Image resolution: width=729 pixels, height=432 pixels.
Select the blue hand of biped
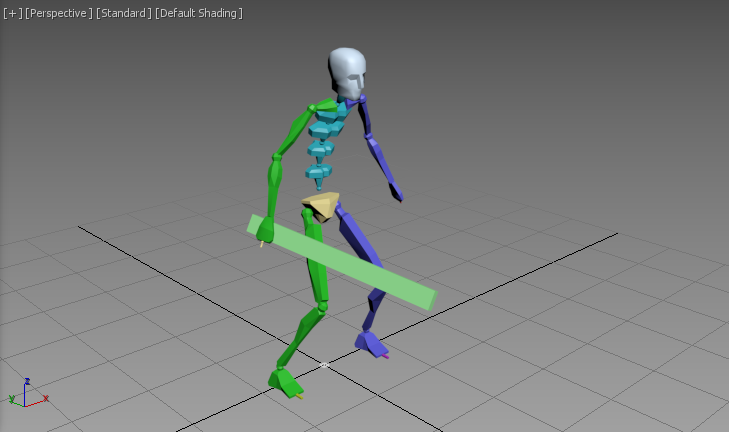click(396, 192)
